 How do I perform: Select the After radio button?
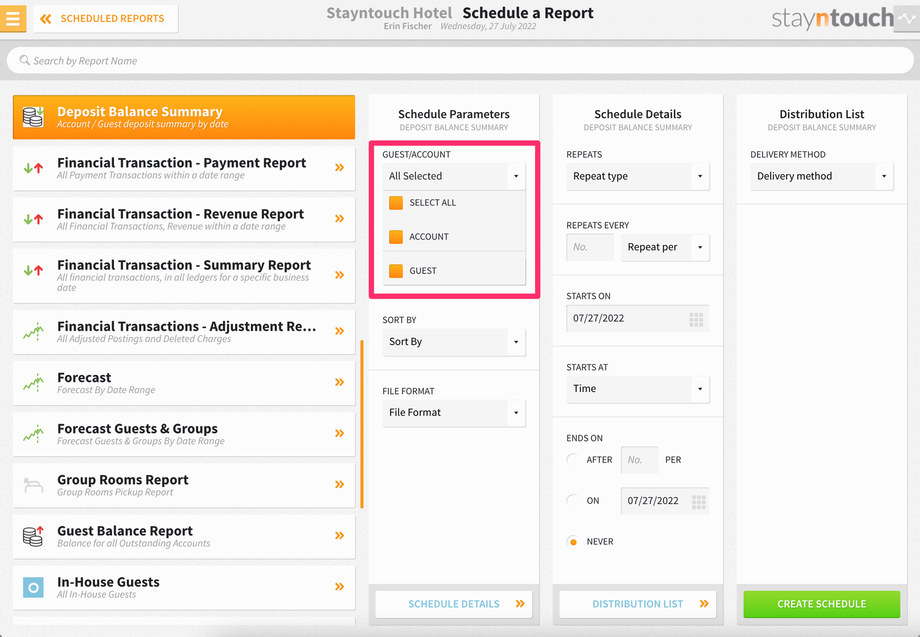(573, 460)
